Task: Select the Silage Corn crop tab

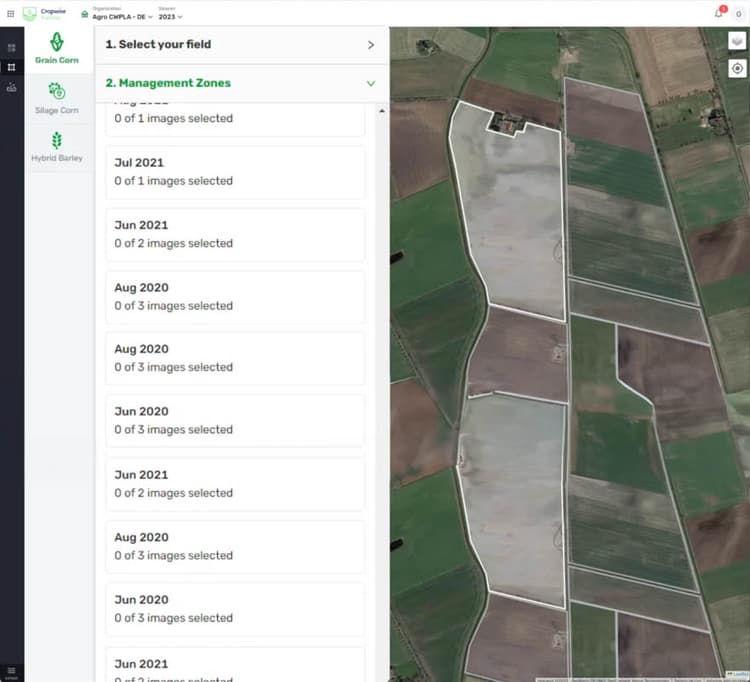Action: pos(57,99)
